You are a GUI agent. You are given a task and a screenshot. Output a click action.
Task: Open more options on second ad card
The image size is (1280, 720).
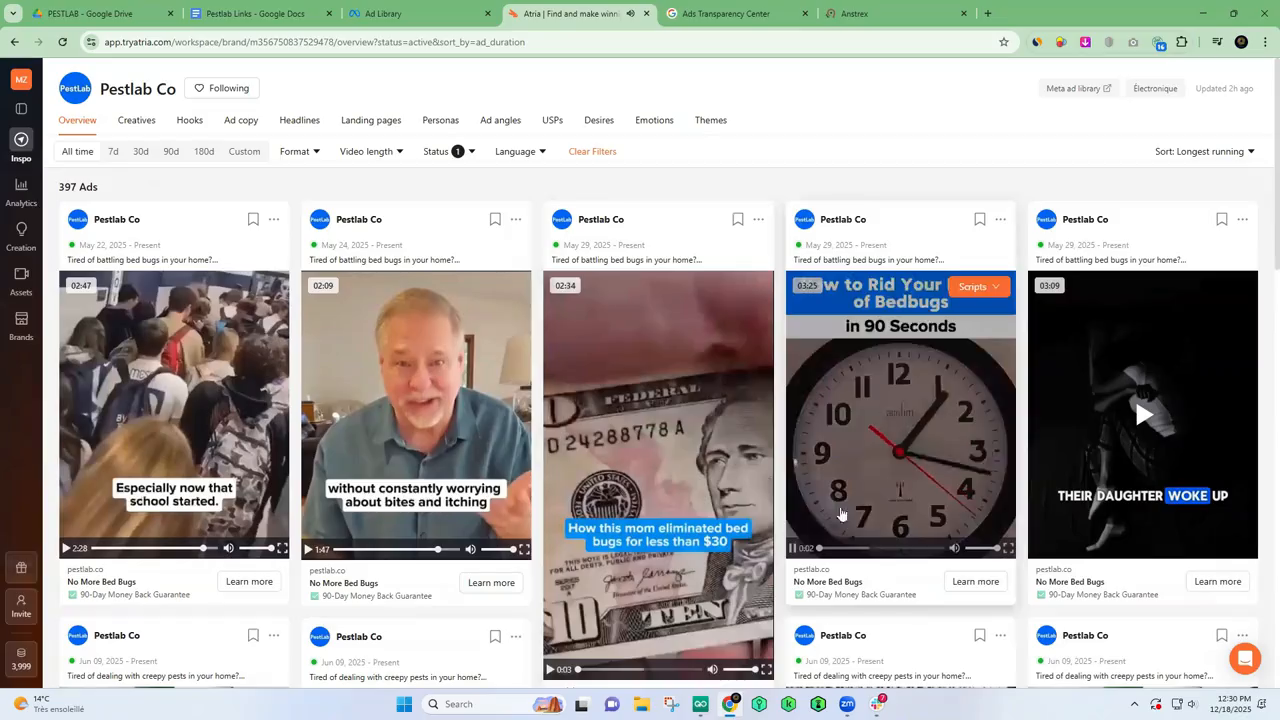(516, 219)
